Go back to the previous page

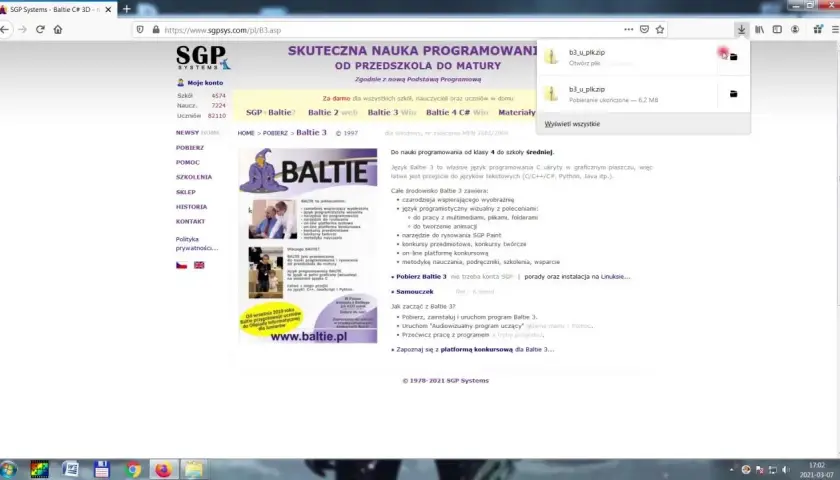coord(4,29)
